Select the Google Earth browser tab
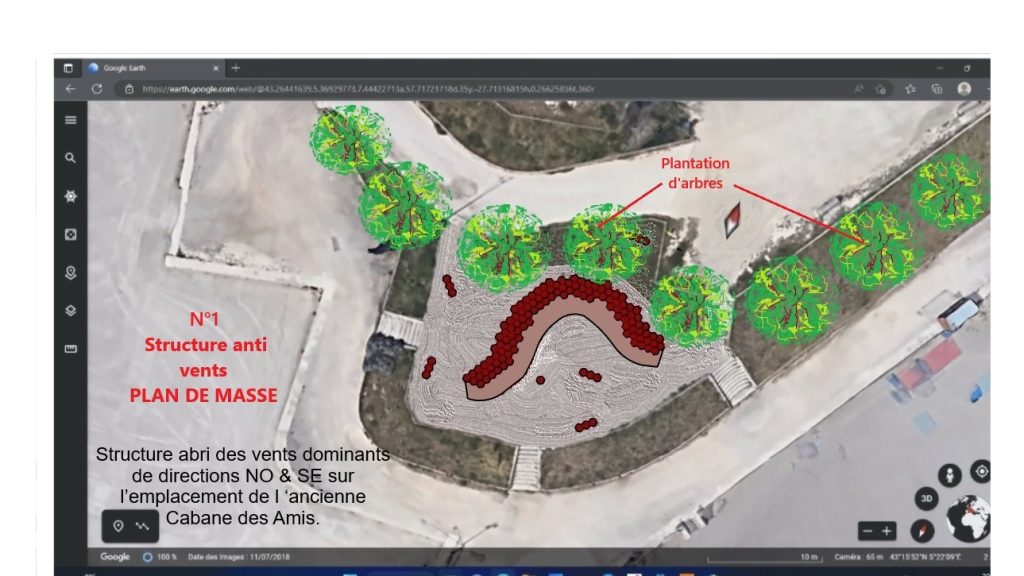1024x576 pixels. pos(150,68)
